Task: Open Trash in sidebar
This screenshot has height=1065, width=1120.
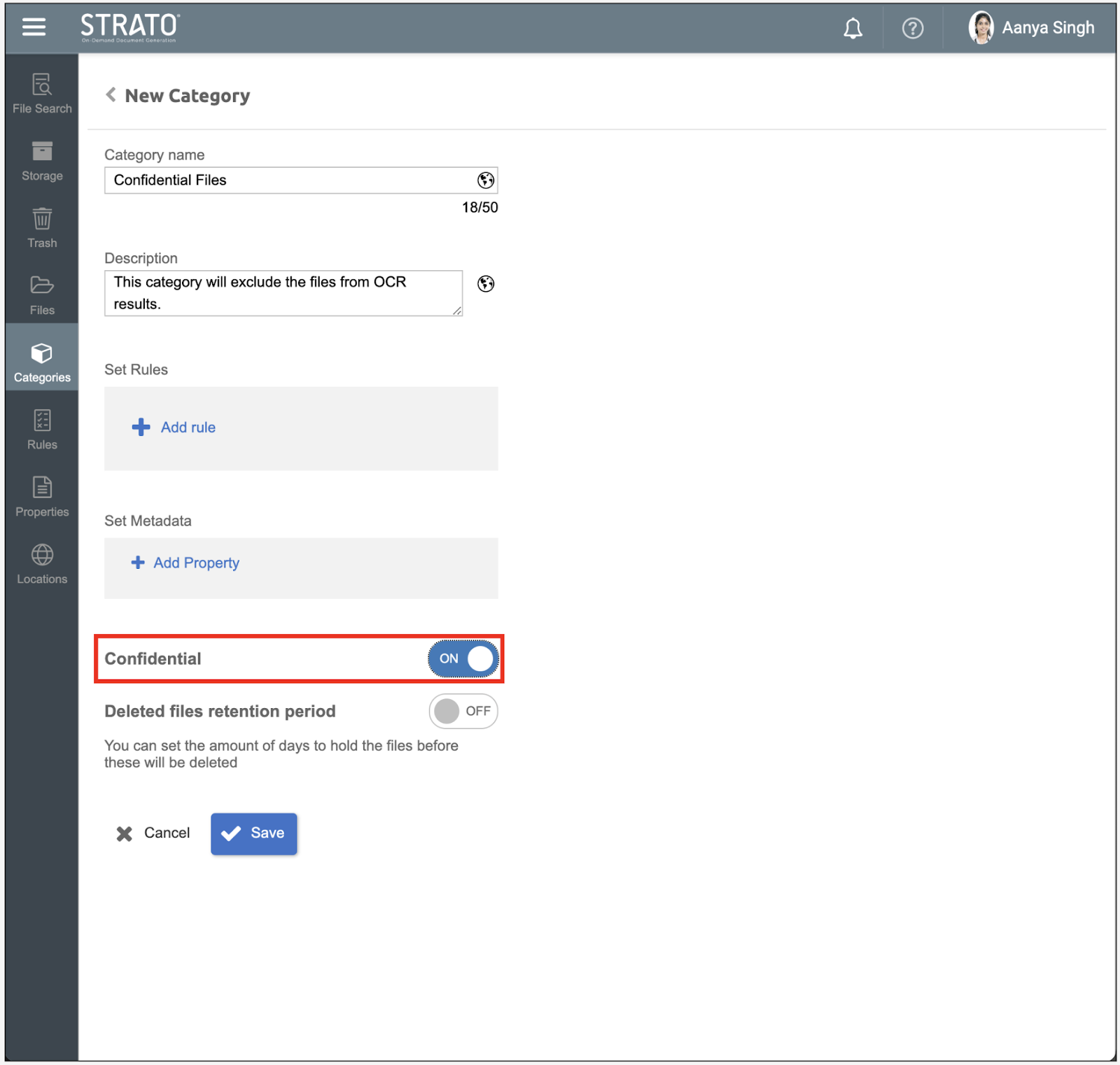Action: pos(42,228)
